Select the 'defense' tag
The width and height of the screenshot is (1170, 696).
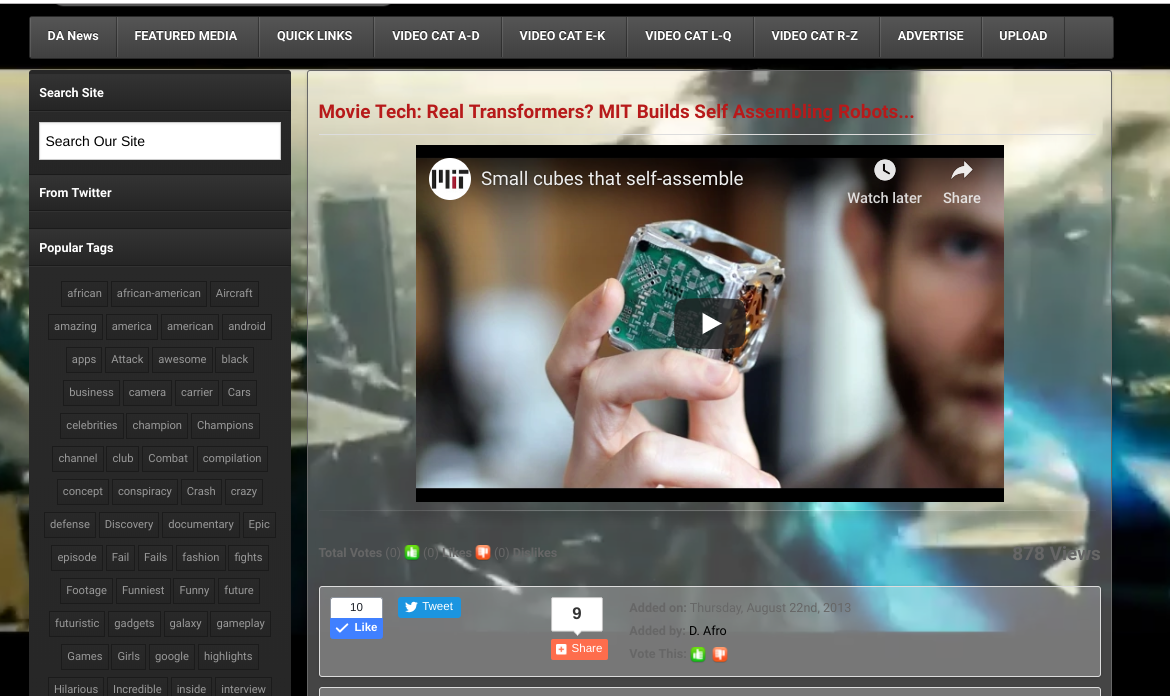coord(70,524)
